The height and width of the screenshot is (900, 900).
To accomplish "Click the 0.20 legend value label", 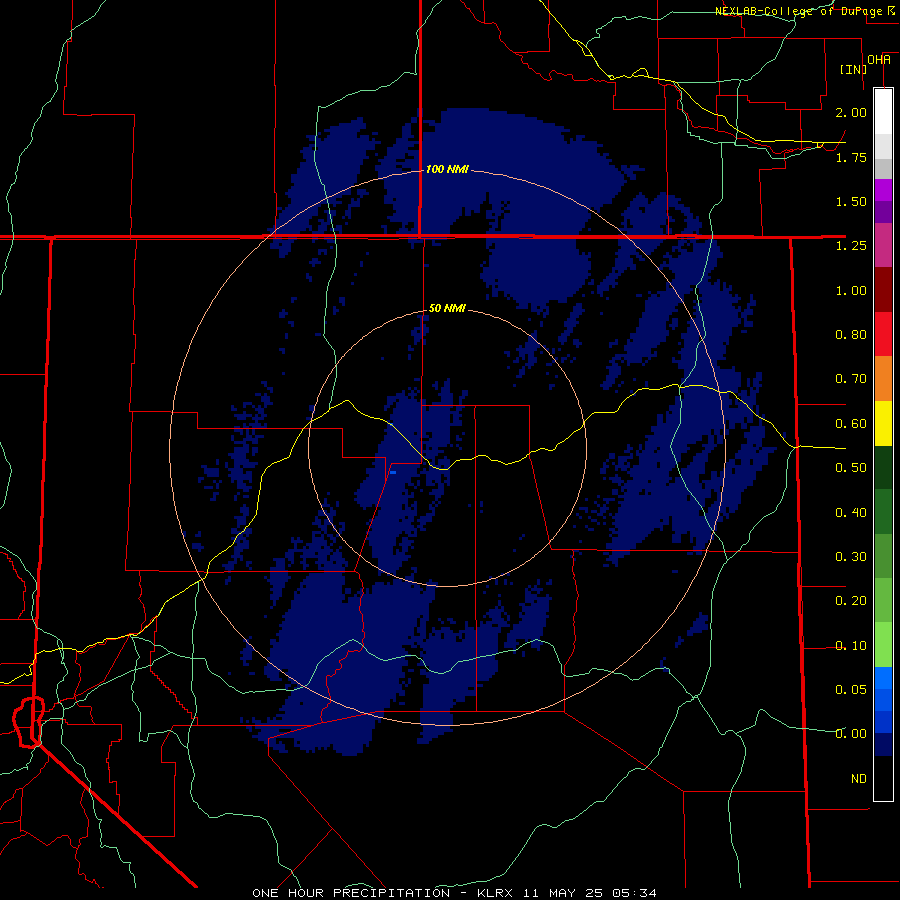I will click(851, 601).
